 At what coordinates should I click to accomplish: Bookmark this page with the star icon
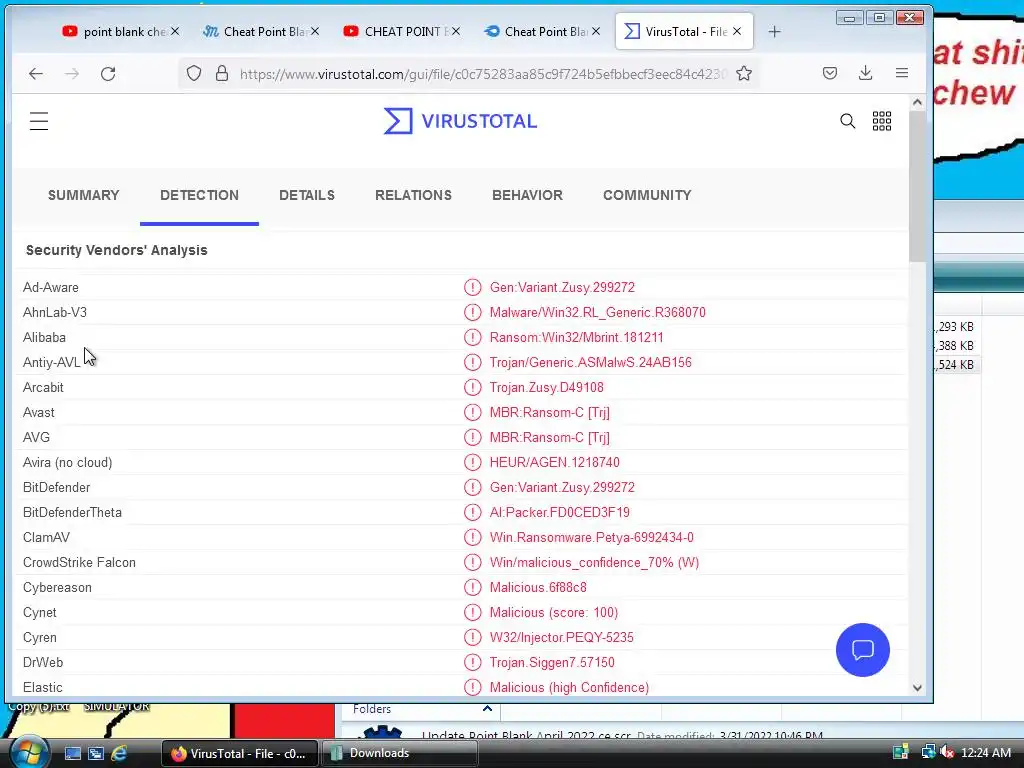tap(744, 73)
